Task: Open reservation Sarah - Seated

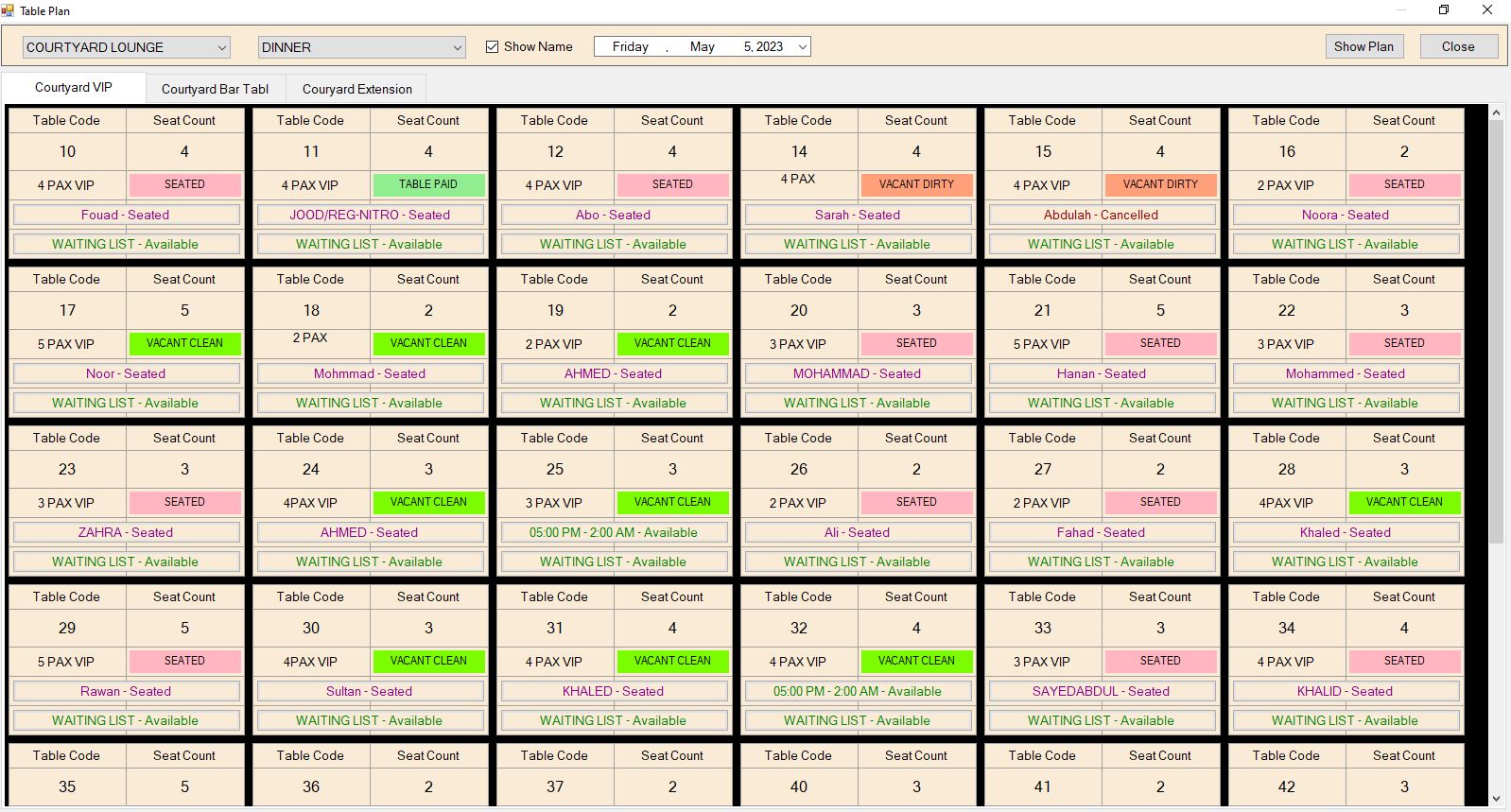Action: point(857,215)
